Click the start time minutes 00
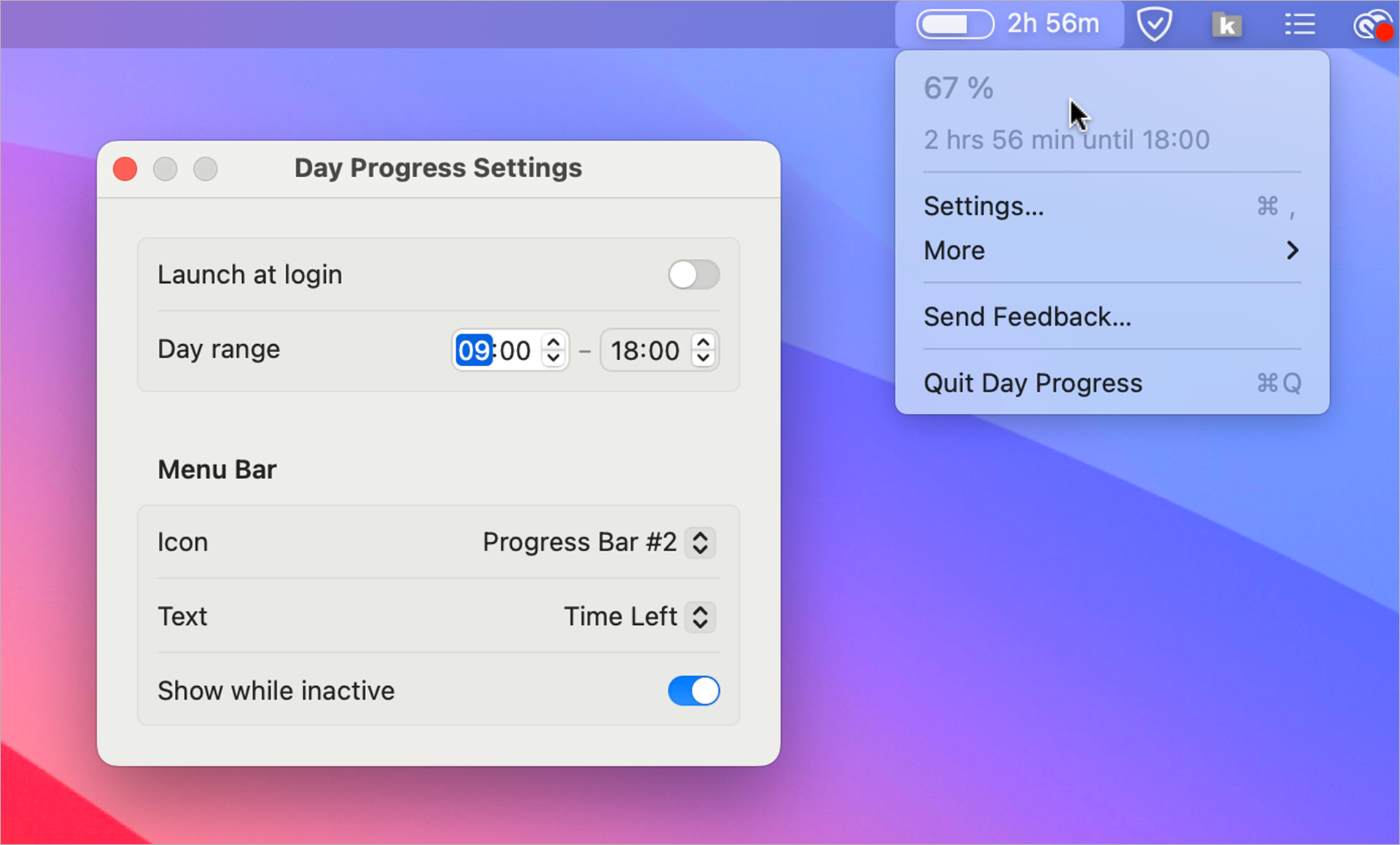 pyautogui.click(x=516, y=351)
